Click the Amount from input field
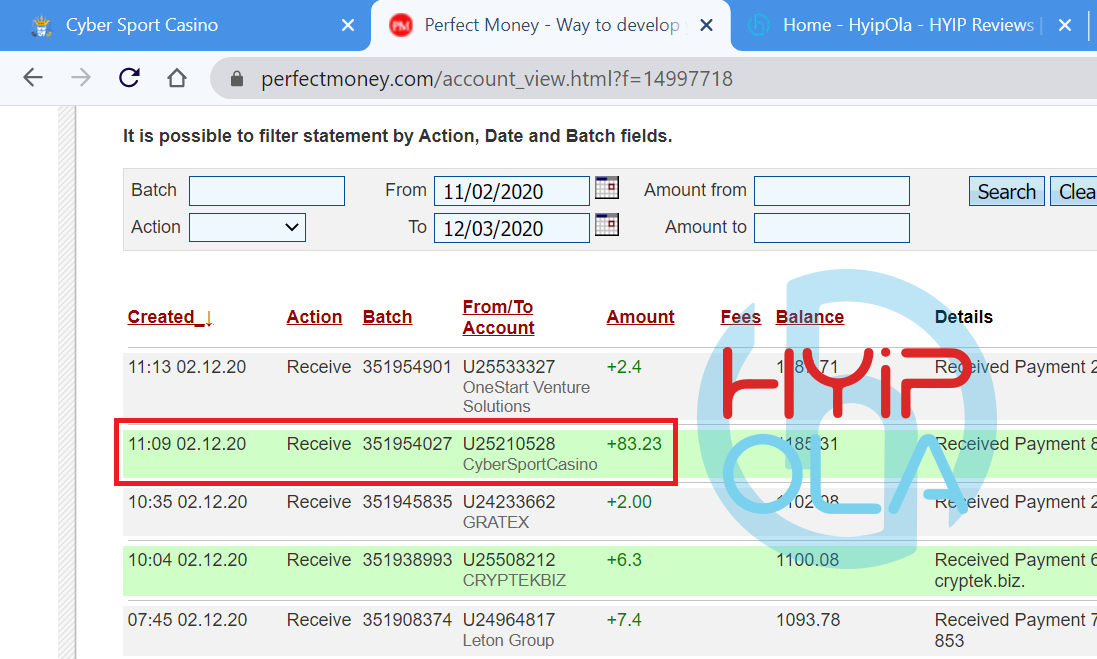The height and width of the screenshot is (659, 1097). [x=832, y=191]
